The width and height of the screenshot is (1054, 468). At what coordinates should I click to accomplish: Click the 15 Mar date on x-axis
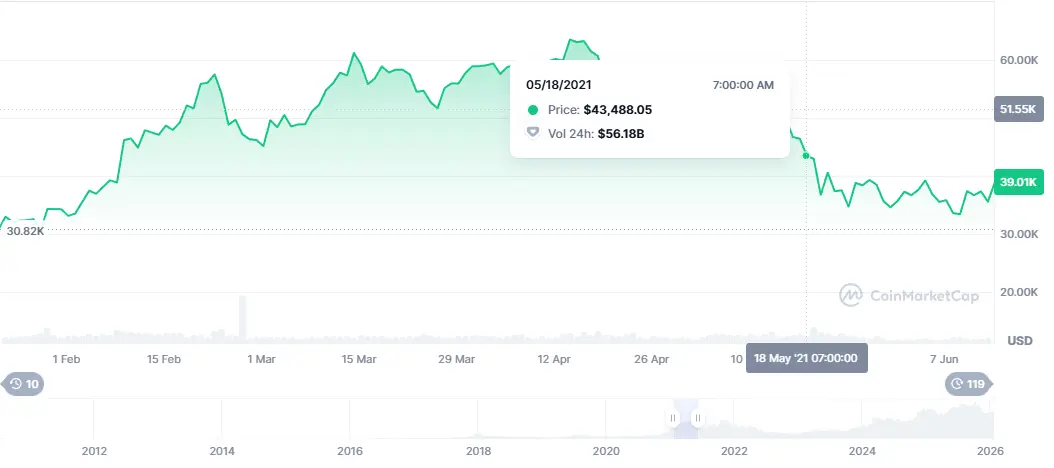pos(359,359)
